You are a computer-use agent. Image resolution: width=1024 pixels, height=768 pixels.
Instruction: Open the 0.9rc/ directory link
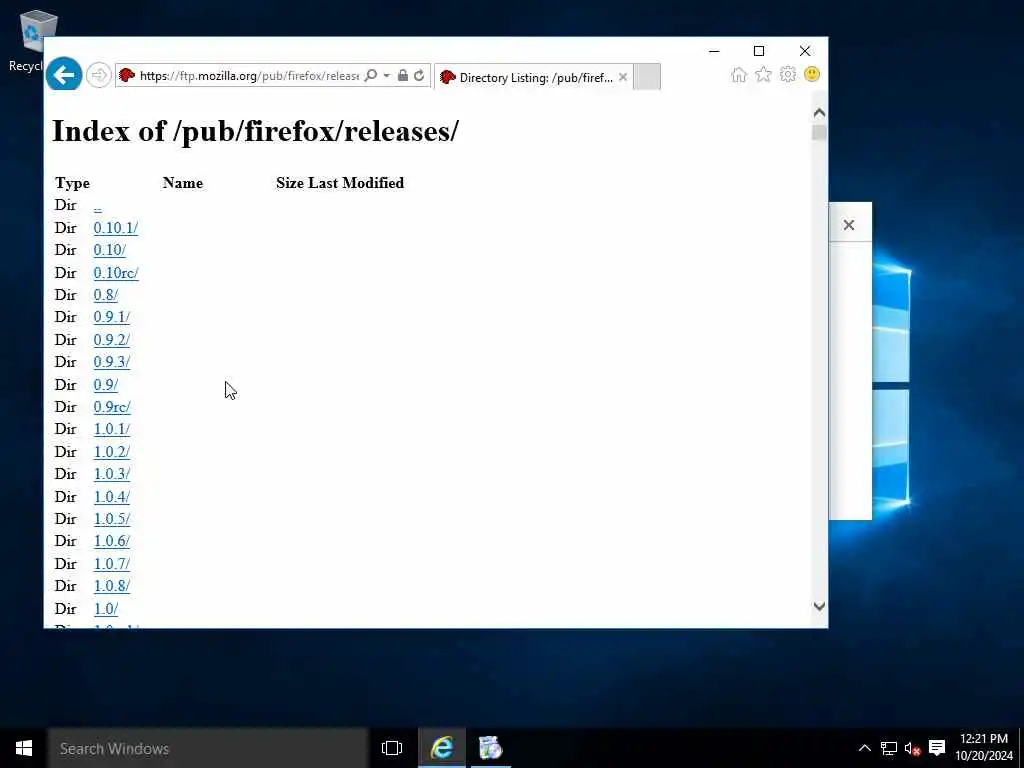tap(112, 408)
